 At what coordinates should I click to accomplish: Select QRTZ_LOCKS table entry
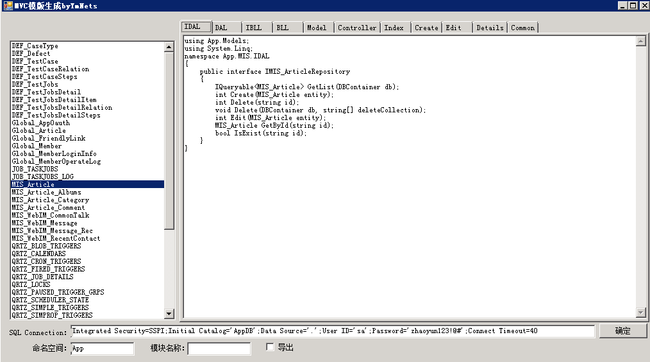pos(87,284)
